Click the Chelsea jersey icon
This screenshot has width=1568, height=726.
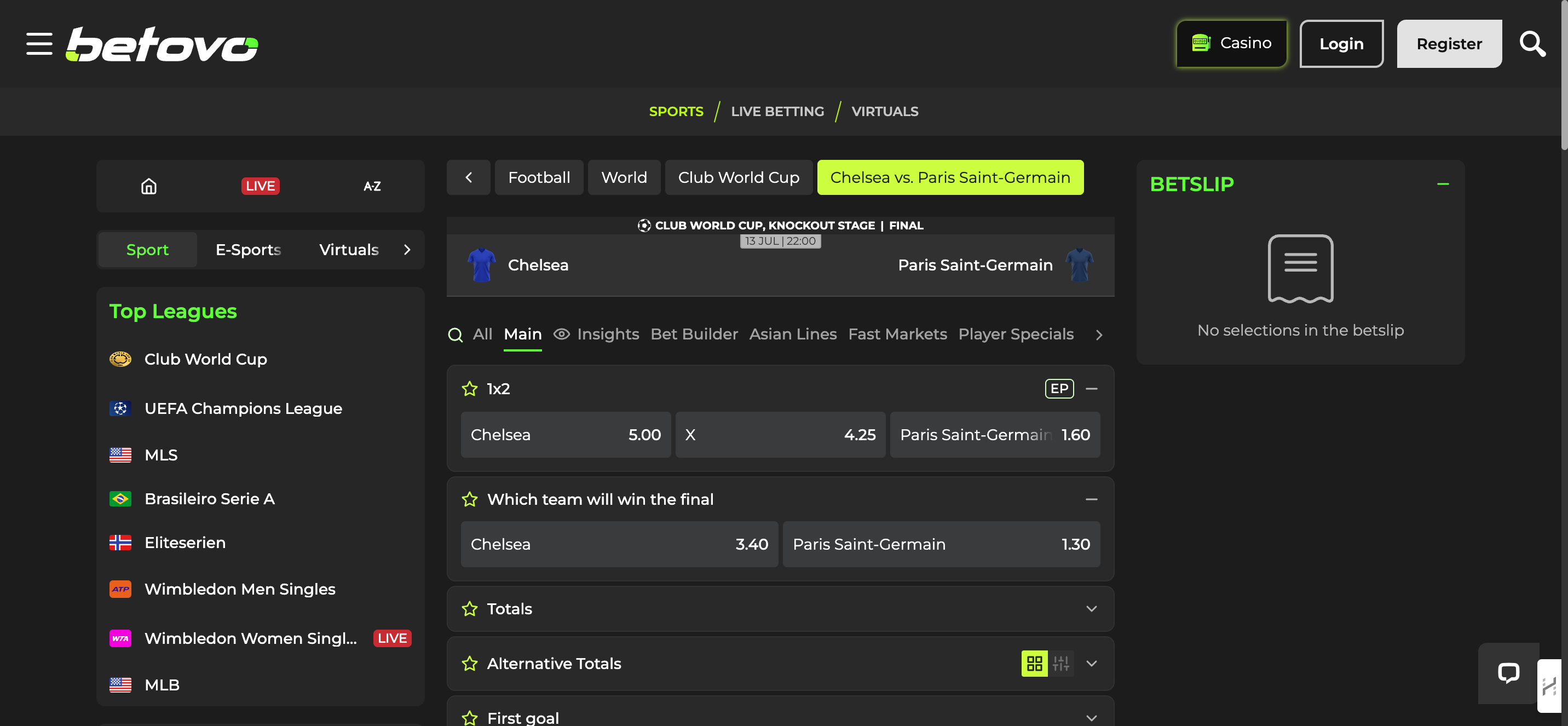[481, 264]
